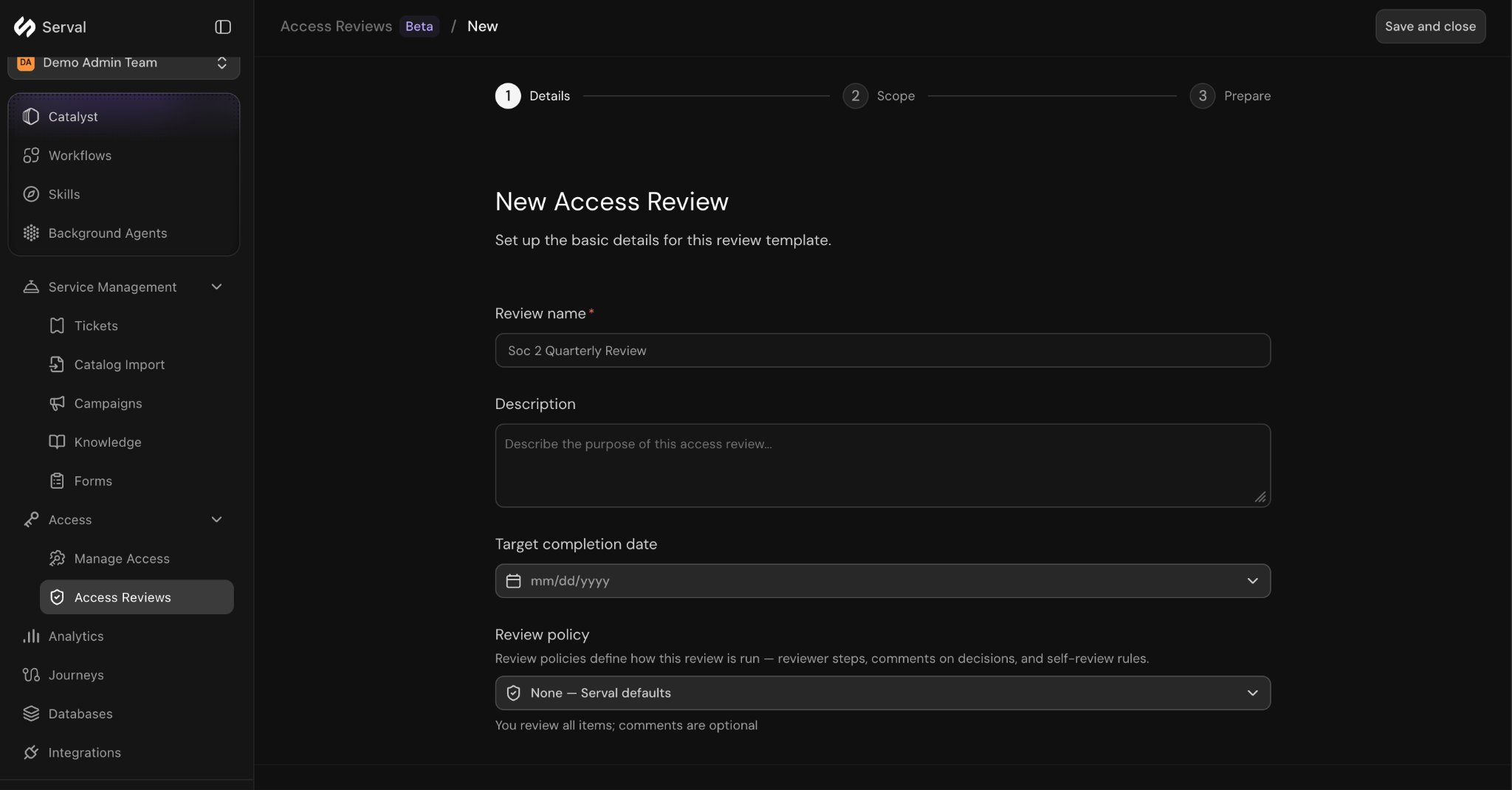The image size is (1512, 790).
Task: Click the Databases layers icon
Action: pyautogui.click(x=31, y=713)
